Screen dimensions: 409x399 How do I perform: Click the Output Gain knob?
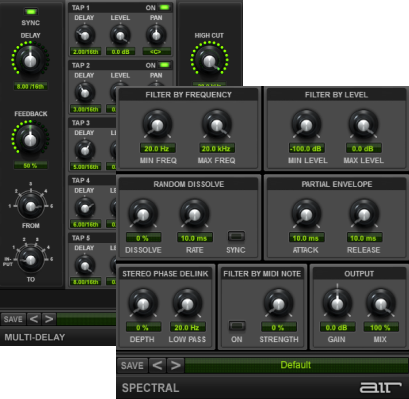click(x=337, y=303)
